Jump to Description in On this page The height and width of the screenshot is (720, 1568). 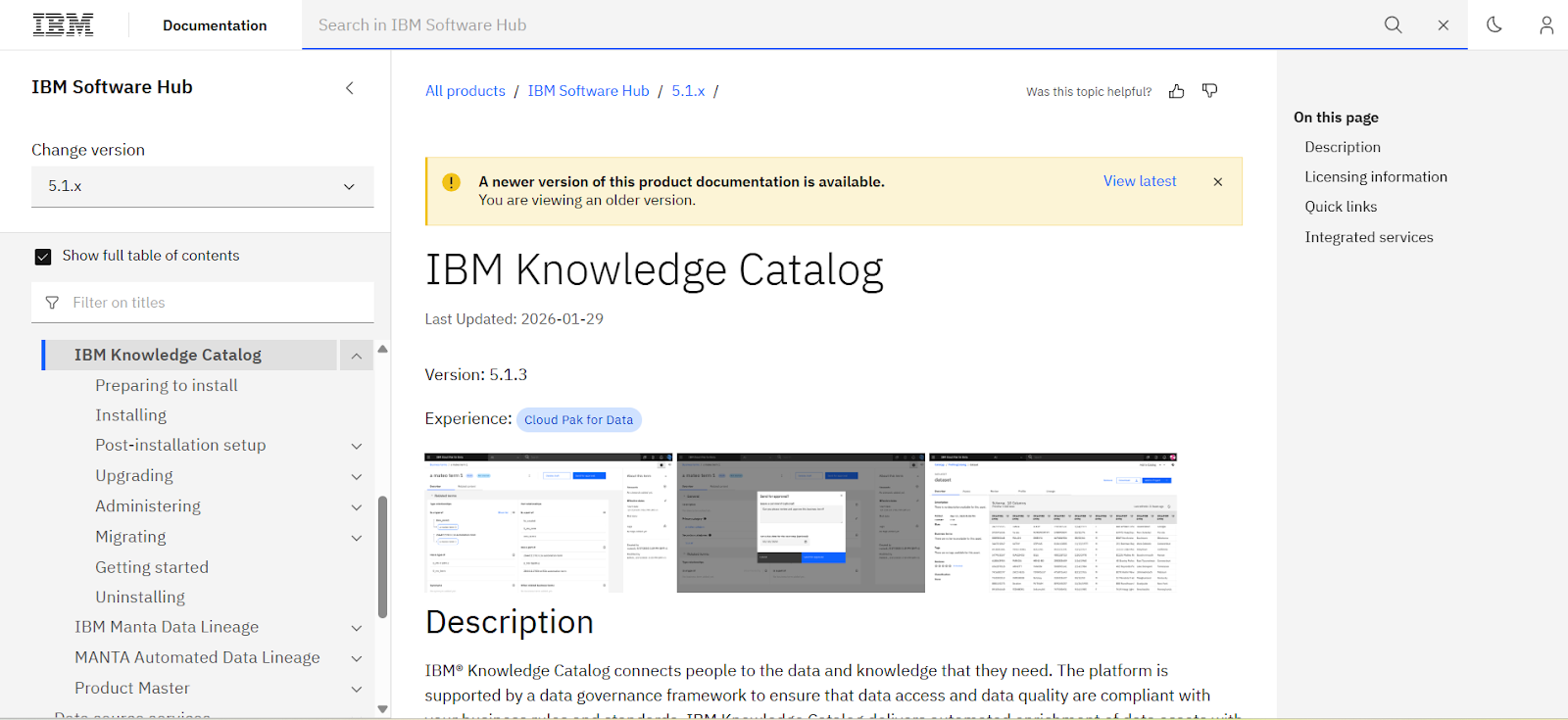point(1343,147)
